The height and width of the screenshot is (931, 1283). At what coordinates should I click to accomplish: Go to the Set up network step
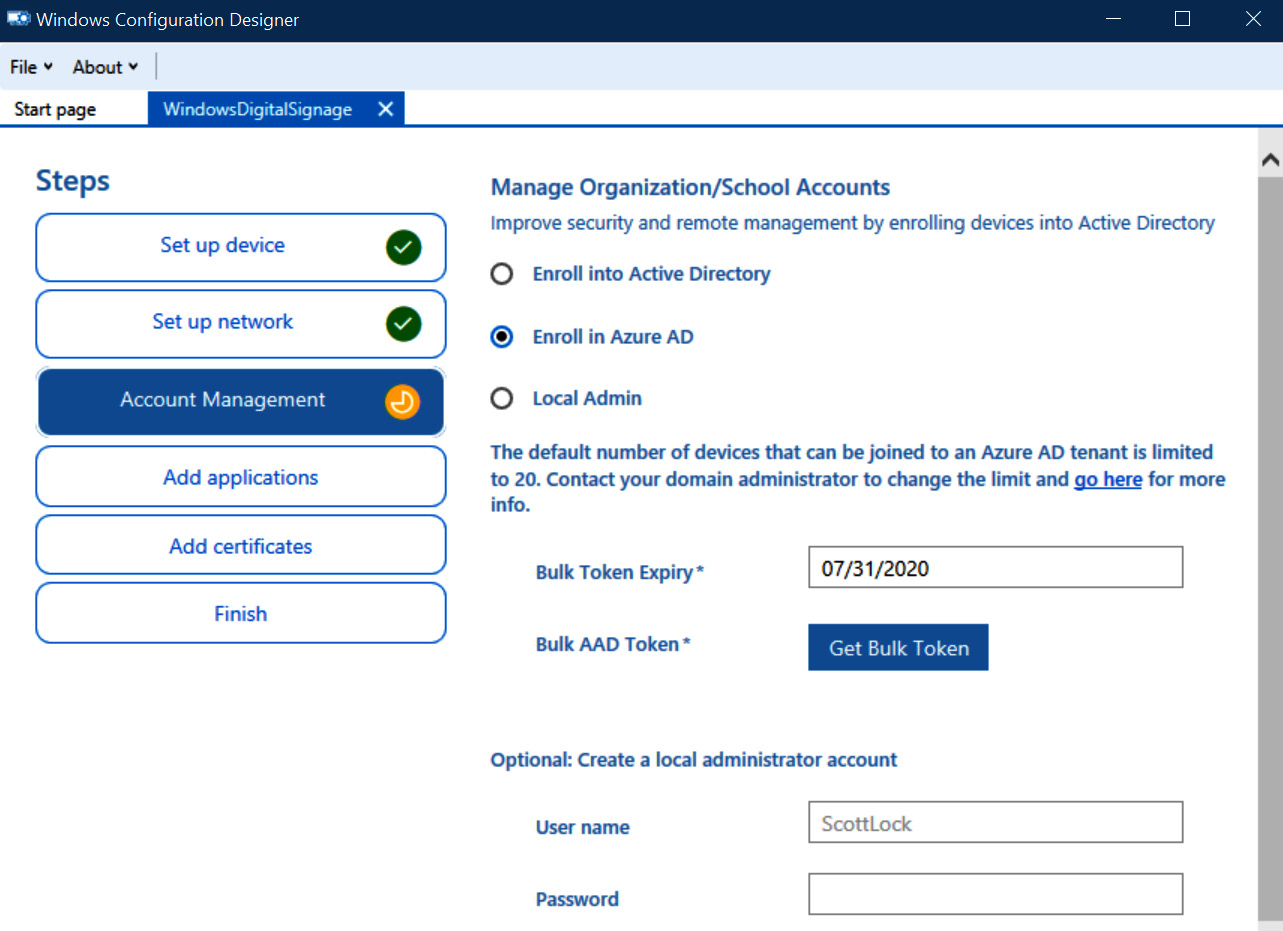(241, 323)
